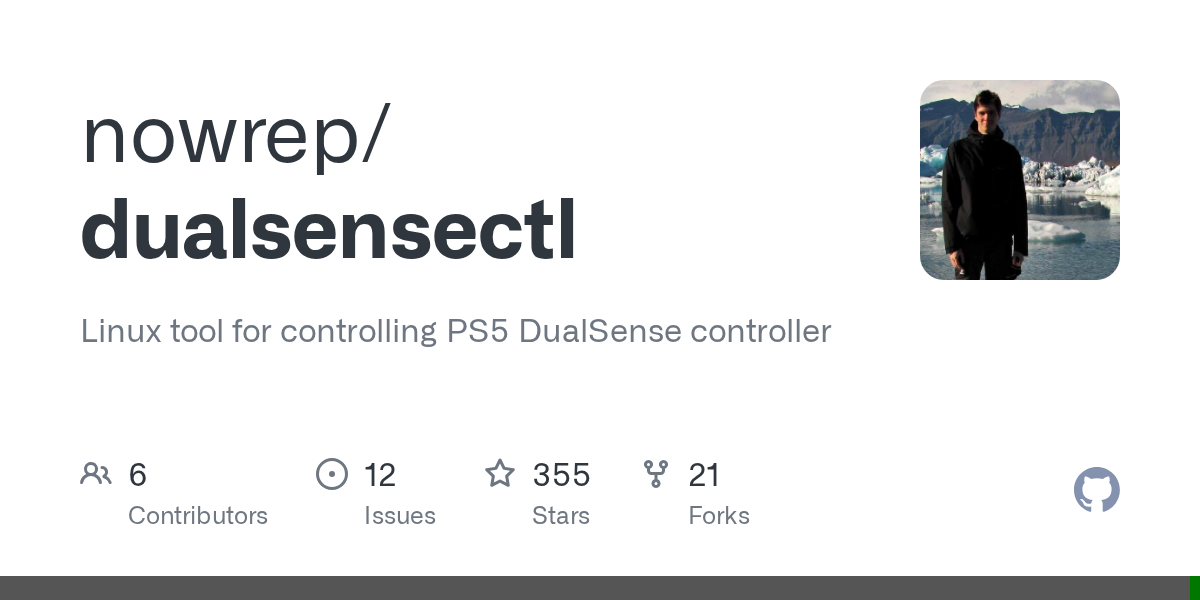Click the issues count "12"
The height and width of the screenshot is (600, 1200).
(380, 475)
